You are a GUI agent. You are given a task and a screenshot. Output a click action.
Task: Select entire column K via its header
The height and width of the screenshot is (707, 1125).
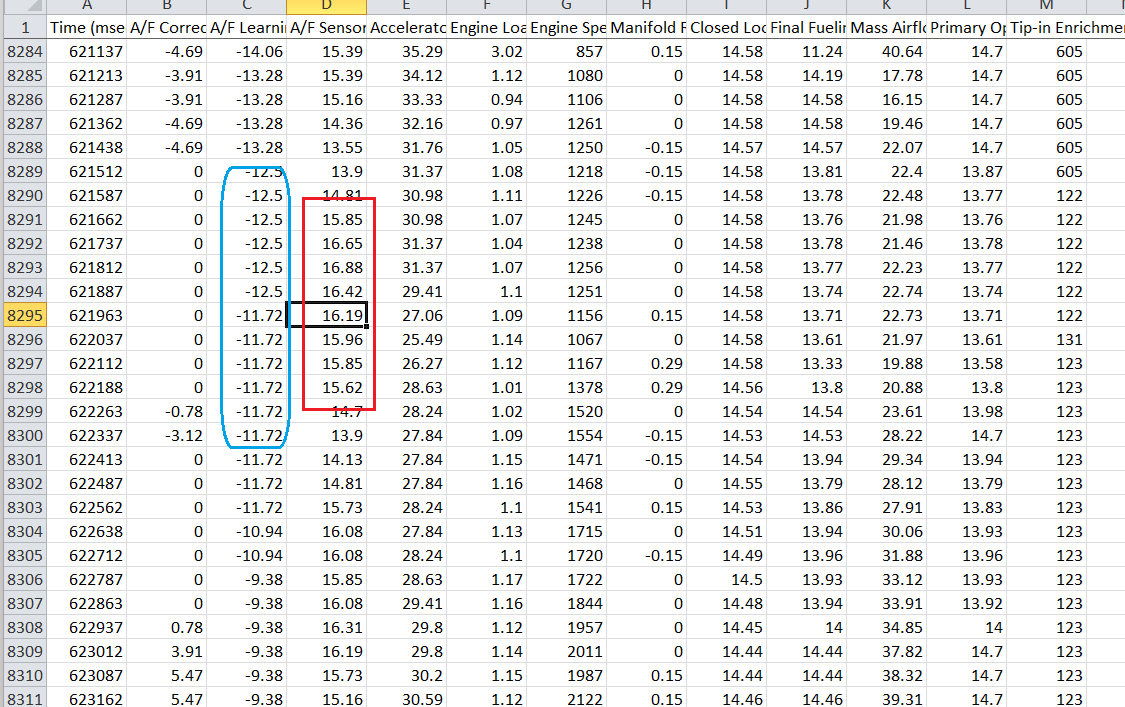tap(886, 7)
